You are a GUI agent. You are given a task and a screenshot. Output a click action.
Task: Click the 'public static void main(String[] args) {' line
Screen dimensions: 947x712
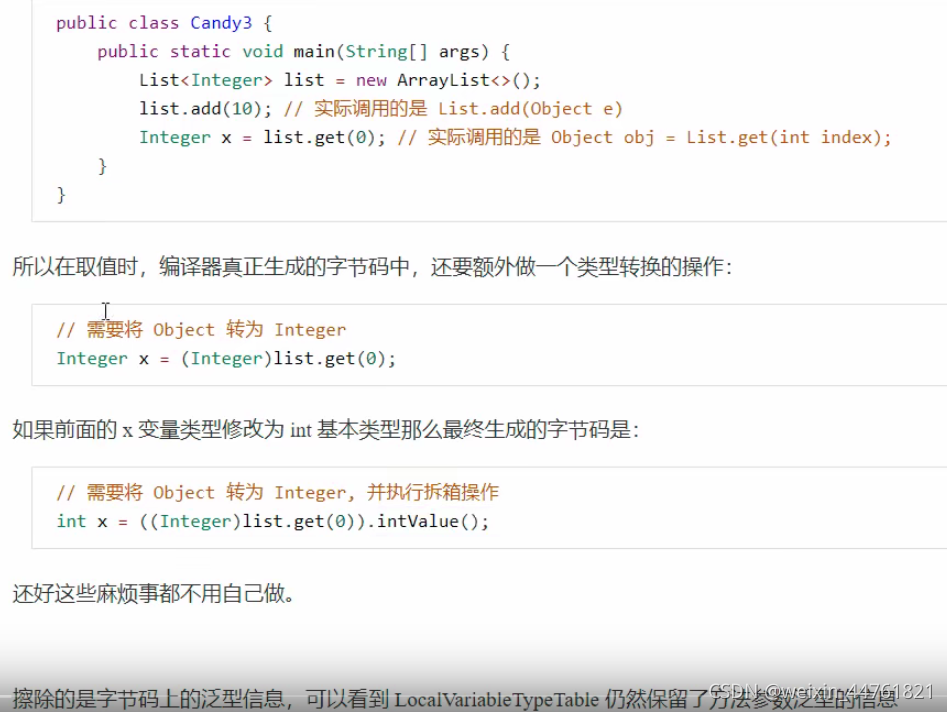point(303,52)
